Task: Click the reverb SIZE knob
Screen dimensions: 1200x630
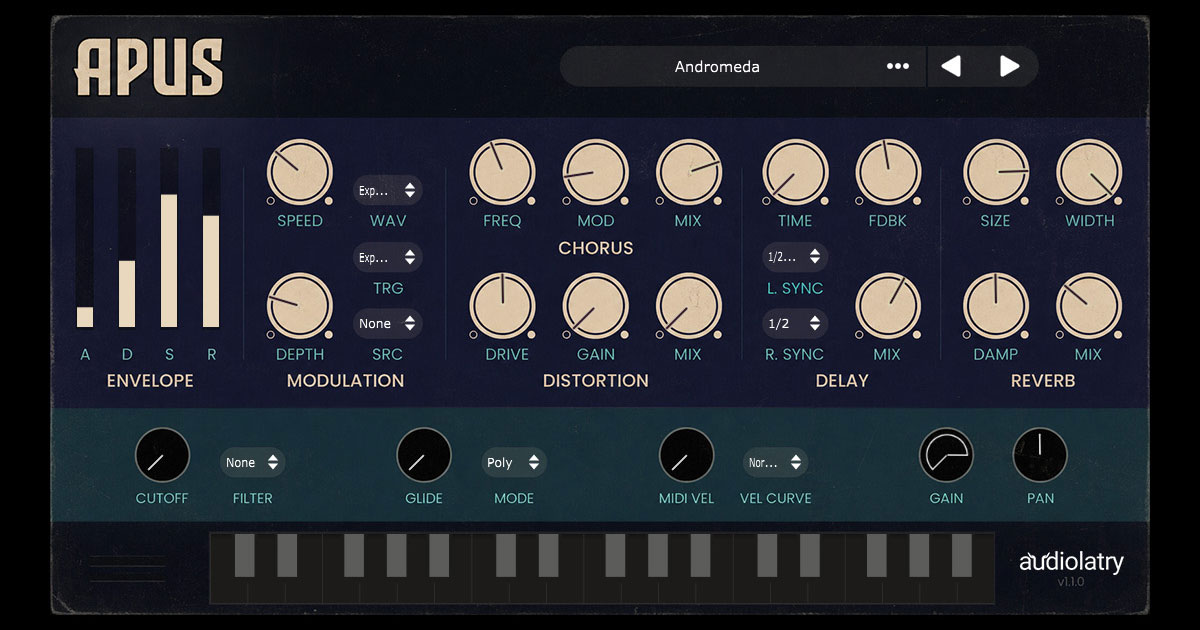Action: (x=996, y=172)
